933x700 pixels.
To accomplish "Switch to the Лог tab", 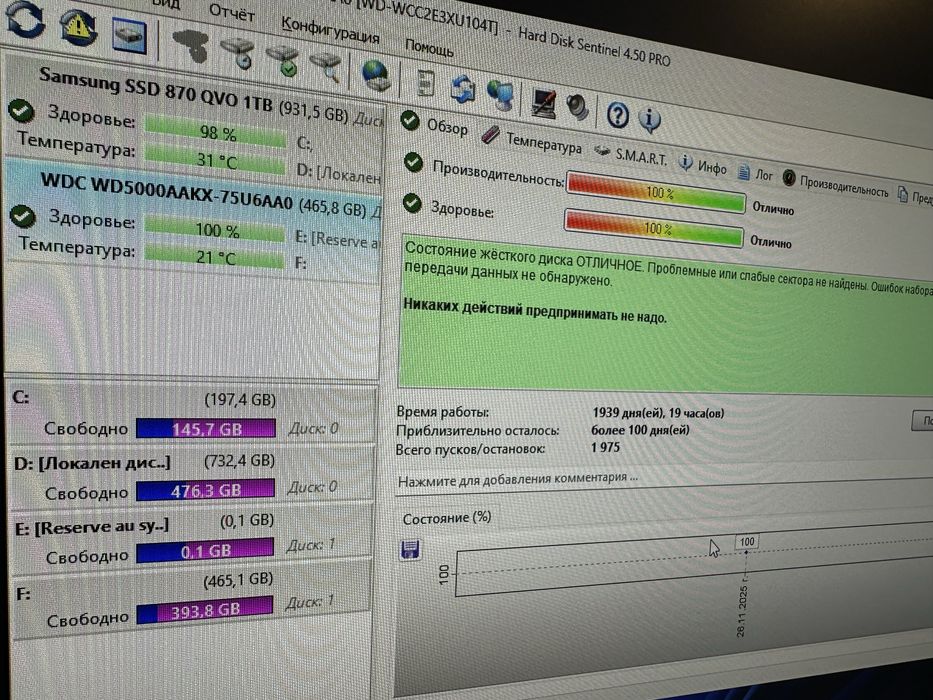I will (755, 174).
